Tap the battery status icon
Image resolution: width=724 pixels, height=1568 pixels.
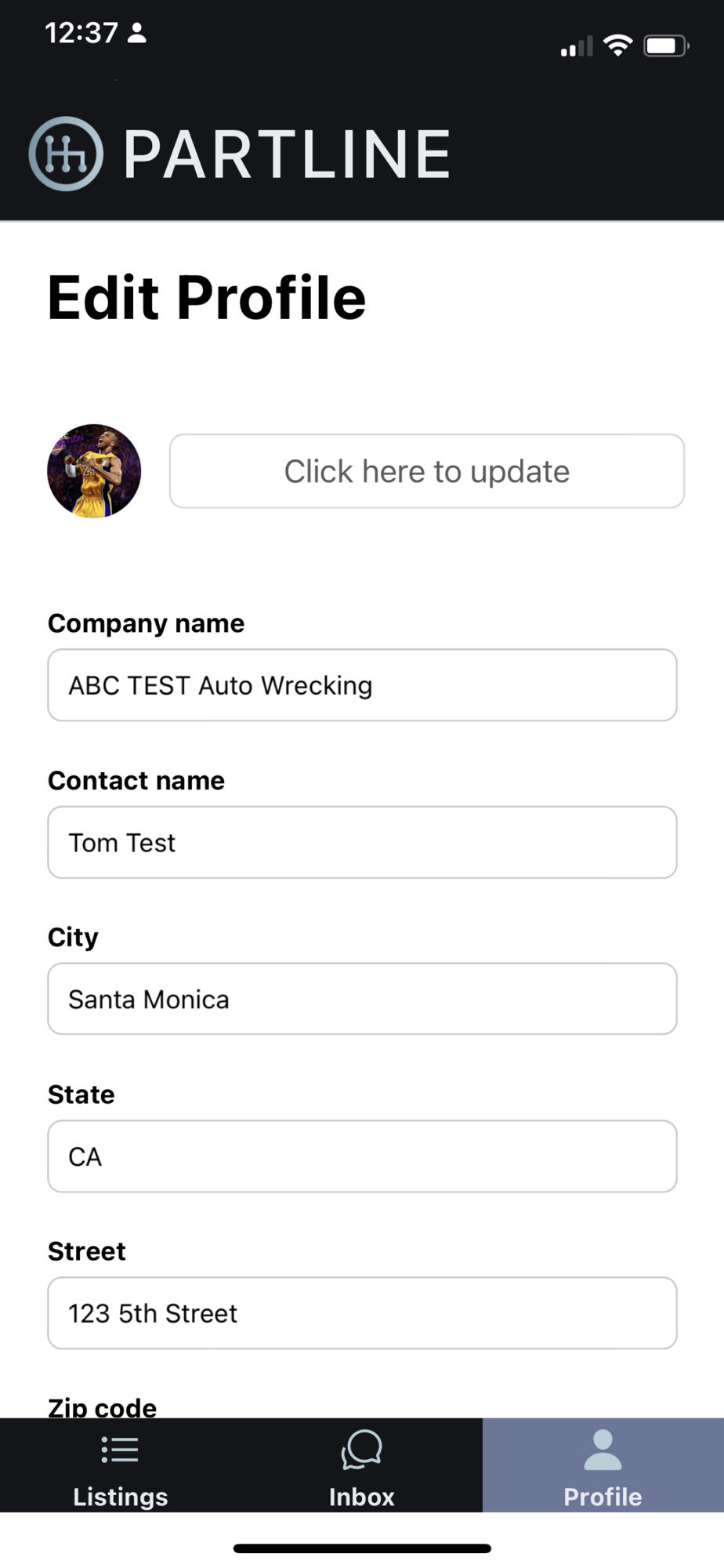[665, 45]
